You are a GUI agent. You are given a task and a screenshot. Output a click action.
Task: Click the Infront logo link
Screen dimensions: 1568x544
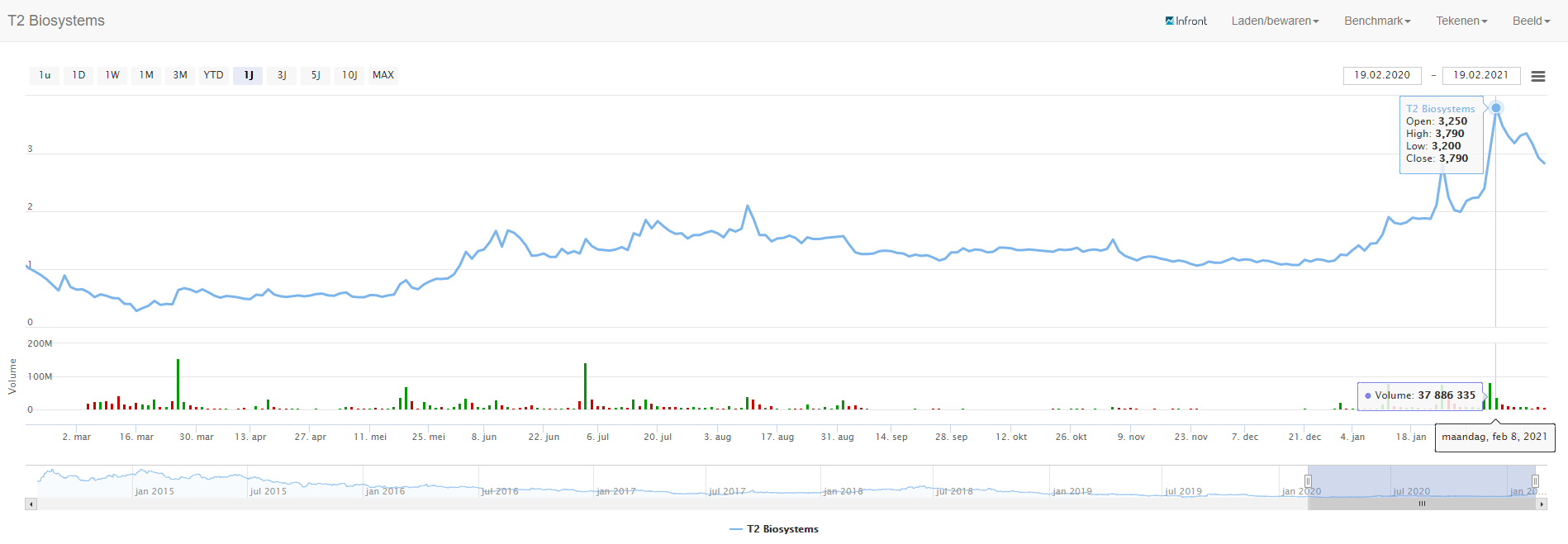(1186, 21)
